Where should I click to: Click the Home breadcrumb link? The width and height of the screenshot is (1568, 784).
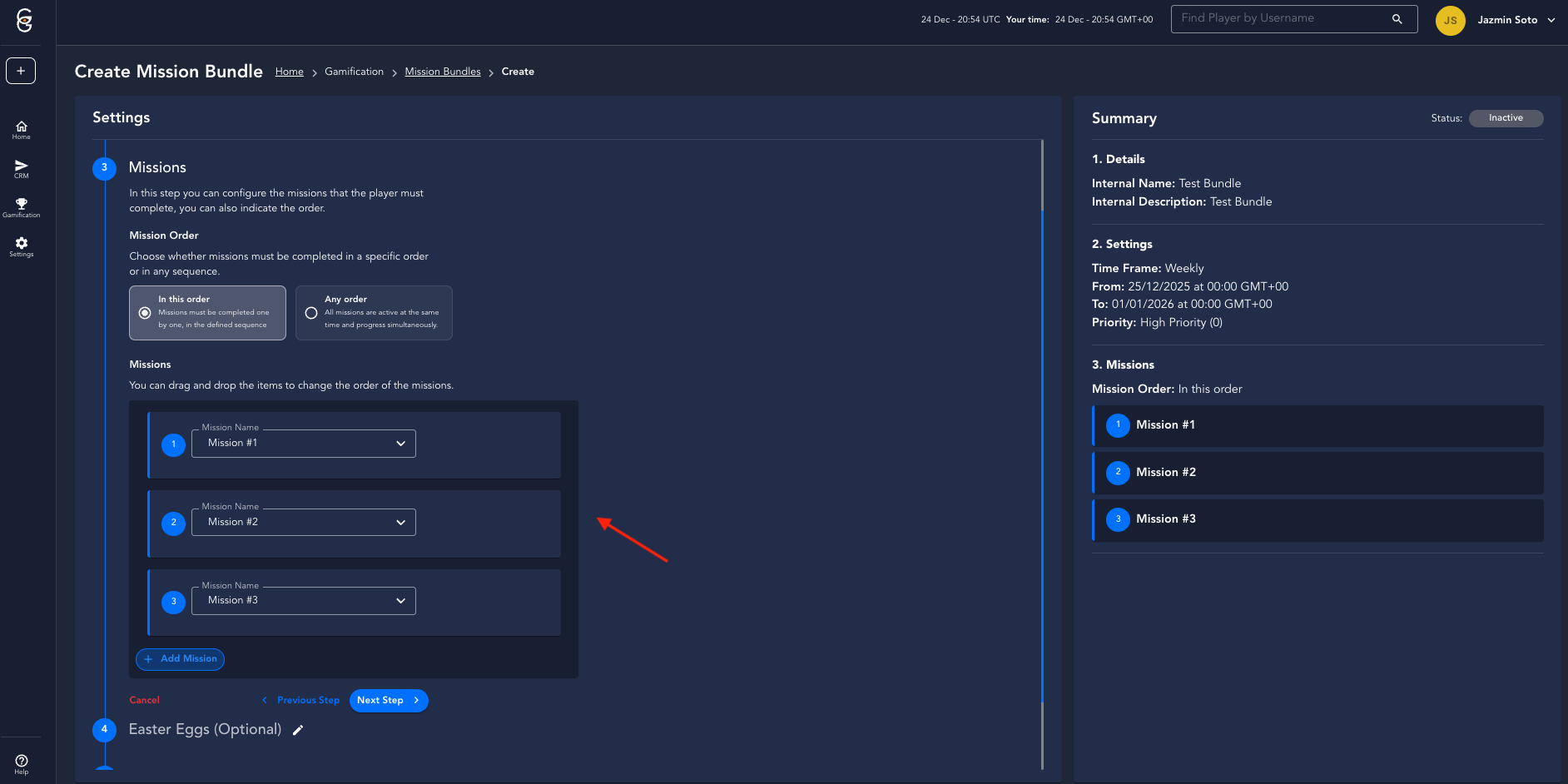[x=289, y=72]
